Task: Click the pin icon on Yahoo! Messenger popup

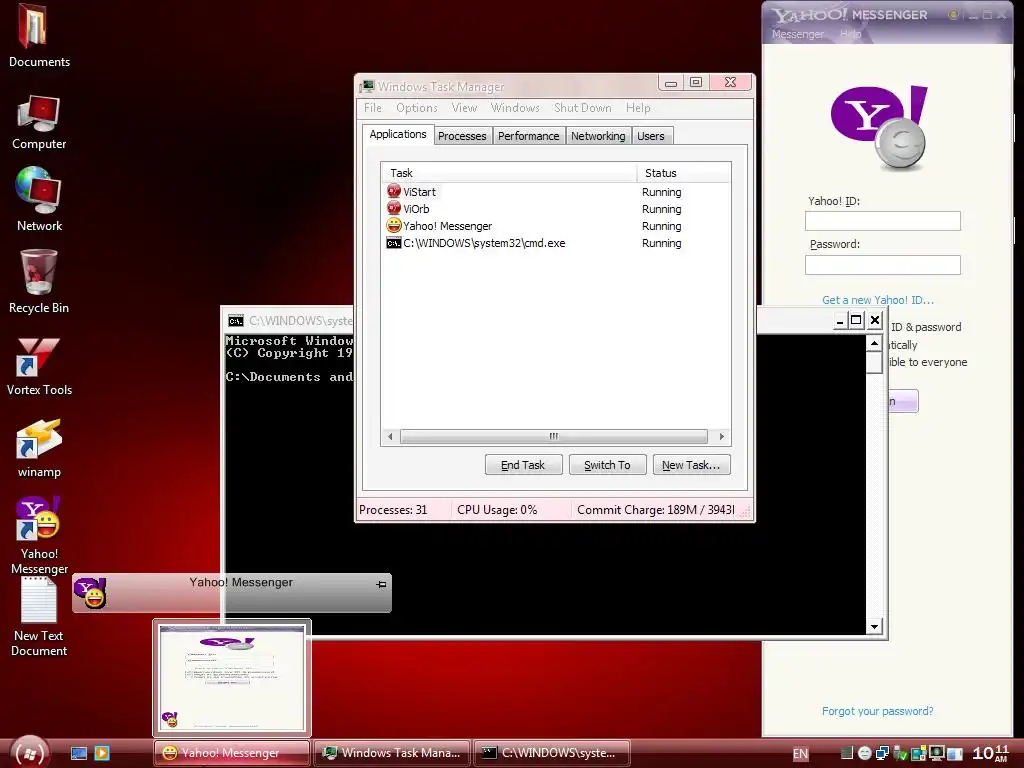Action: point(381,584)
